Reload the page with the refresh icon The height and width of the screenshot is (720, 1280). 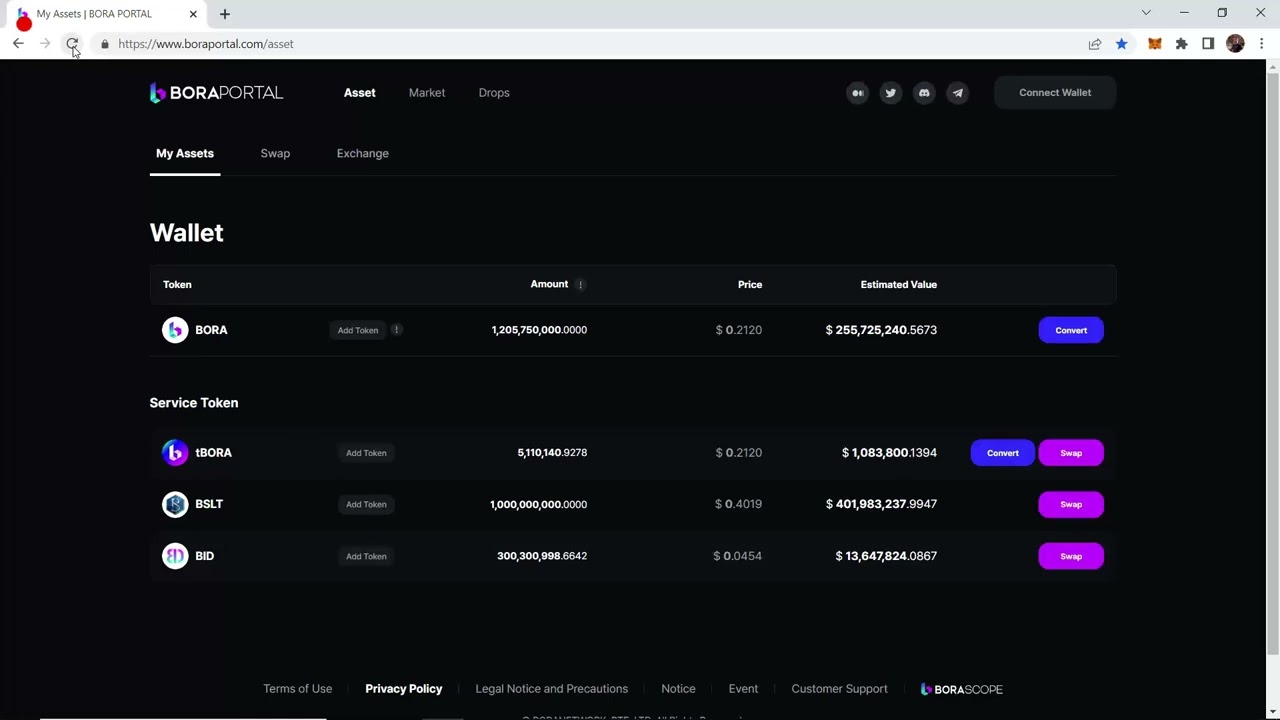[x=72, y=44]
